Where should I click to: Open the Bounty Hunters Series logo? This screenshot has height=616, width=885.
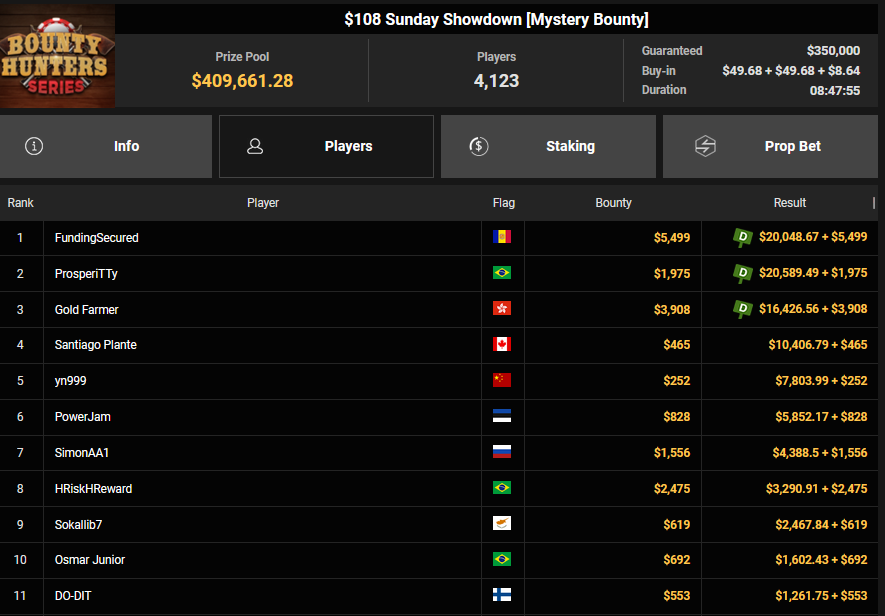pos(57,56)
